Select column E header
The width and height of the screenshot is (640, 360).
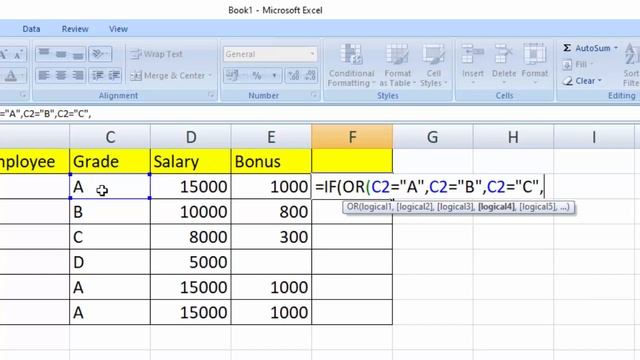(271, 137)
